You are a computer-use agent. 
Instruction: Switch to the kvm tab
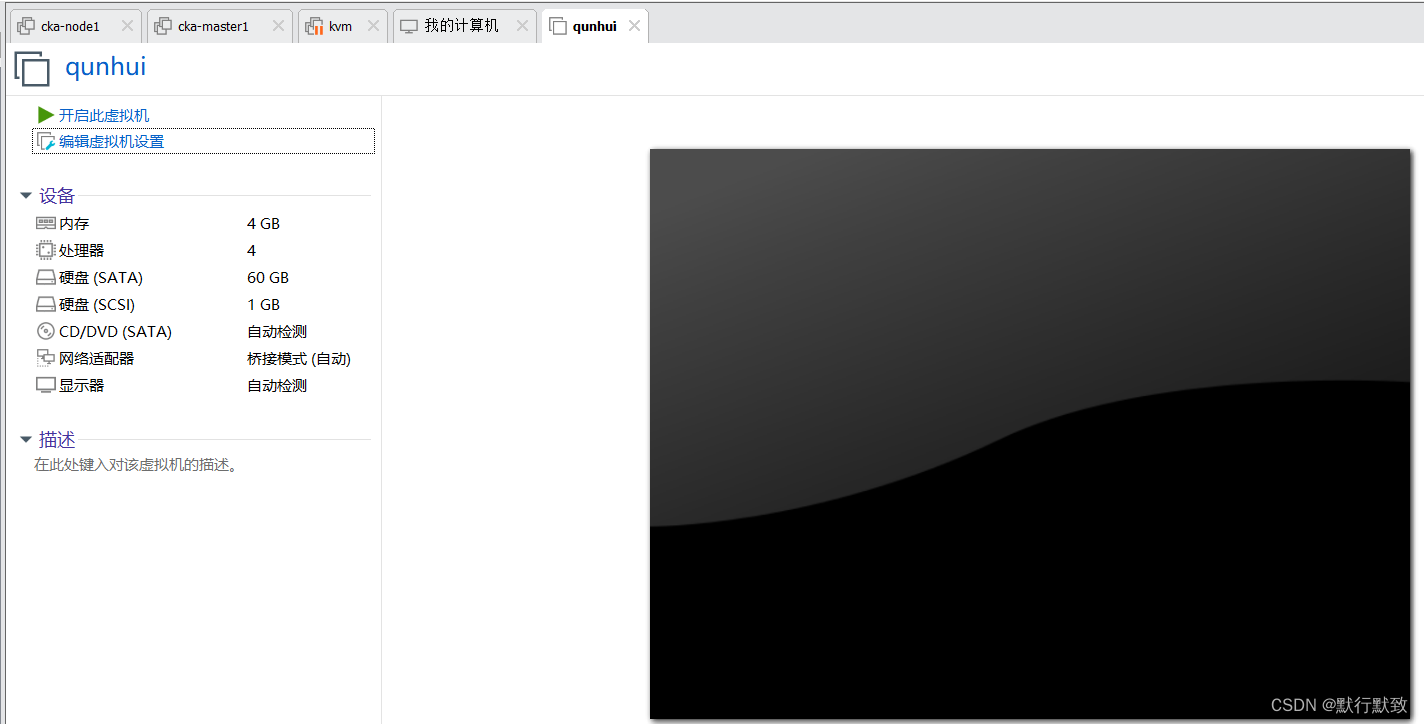tap(343, 26)
